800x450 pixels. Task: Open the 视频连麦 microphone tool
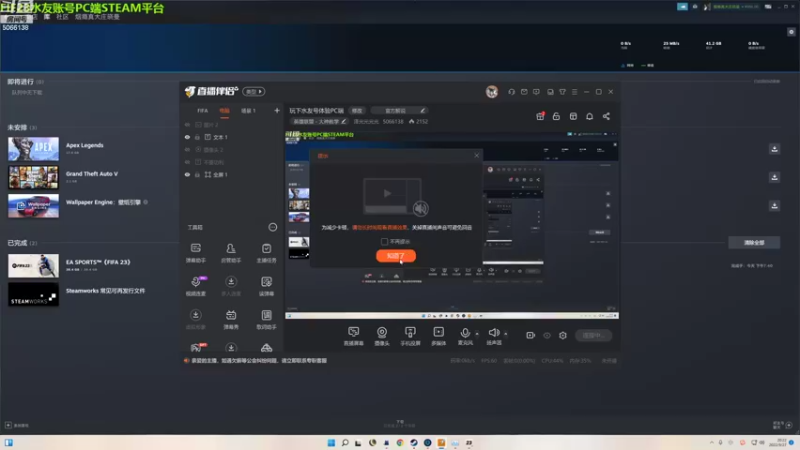(x=195, y=286)
